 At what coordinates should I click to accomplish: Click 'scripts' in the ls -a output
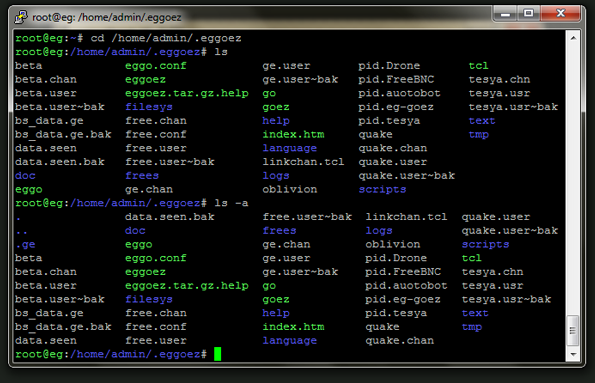(486, 245)
